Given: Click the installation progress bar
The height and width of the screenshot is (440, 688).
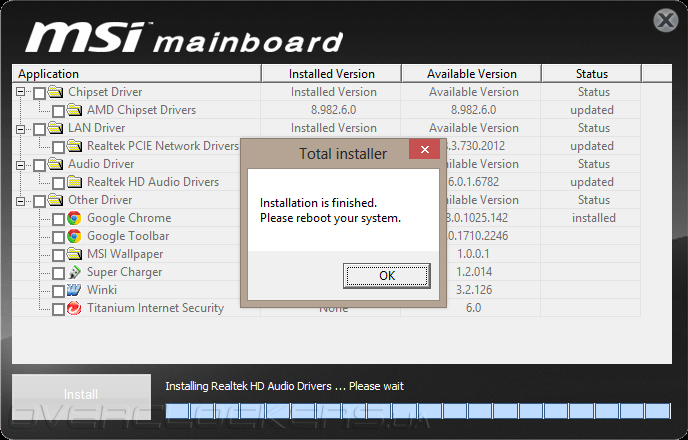Looking at the screenshot, I should click(418, 411).
